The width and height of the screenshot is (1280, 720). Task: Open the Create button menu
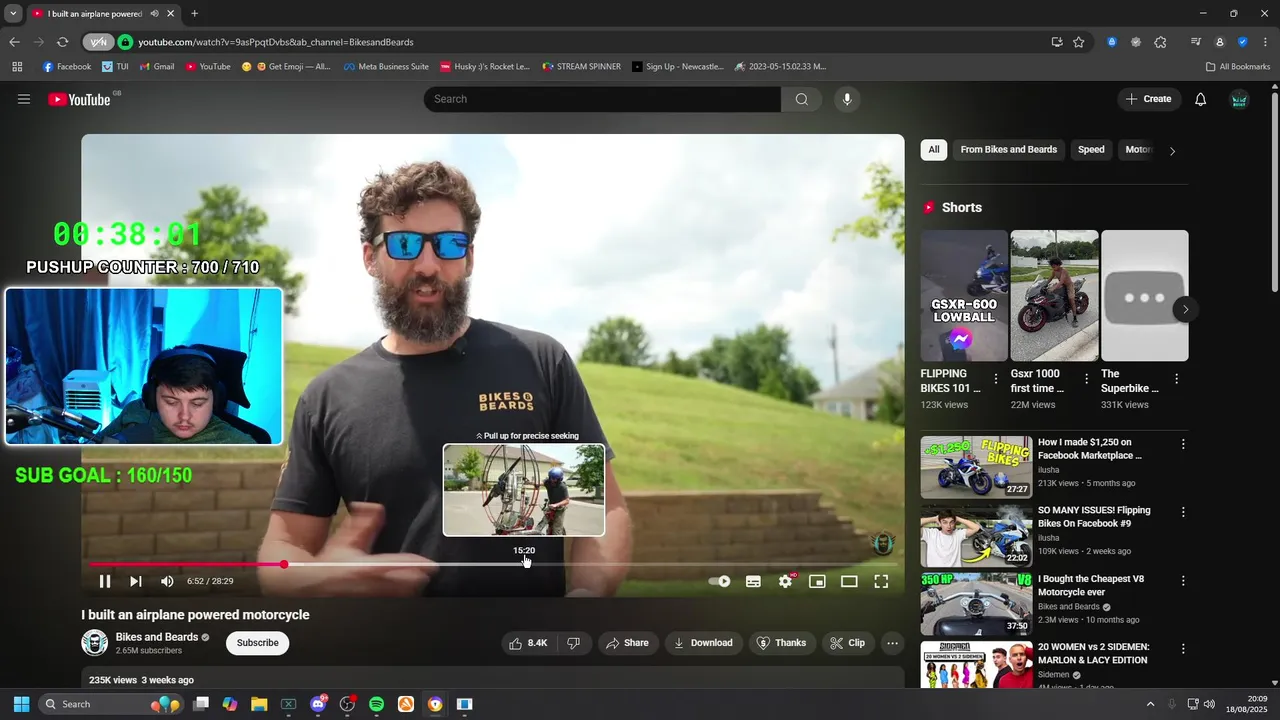1149,99
